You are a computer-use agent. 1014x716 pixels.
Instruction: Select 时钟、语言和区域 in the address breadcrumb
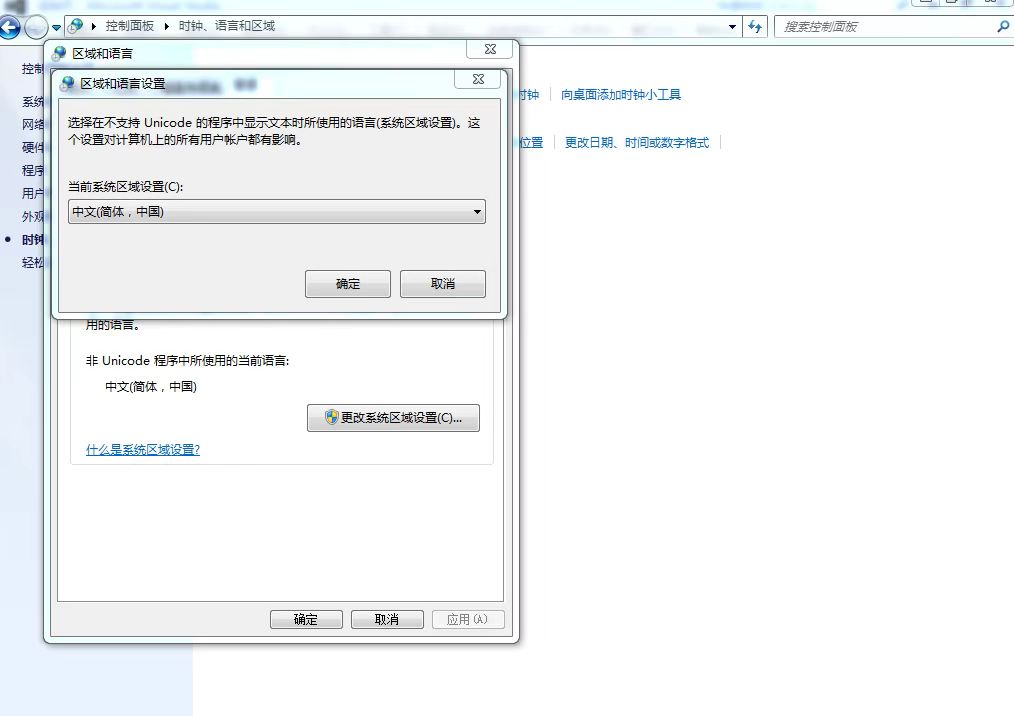pyautogui.click(x=227, y=26)
